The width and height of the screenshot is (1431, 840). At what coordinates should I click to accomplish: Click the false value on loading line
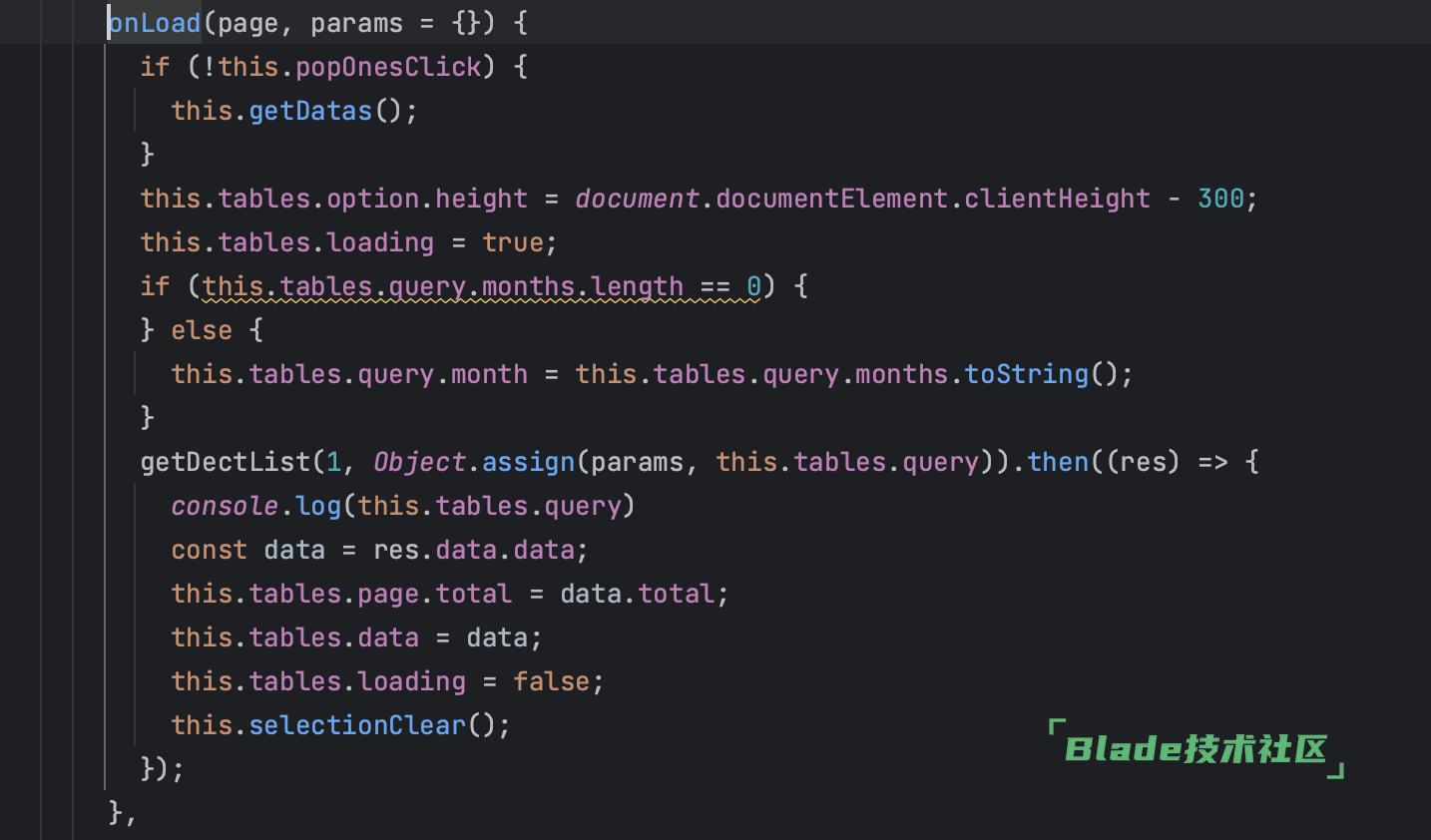point(551,681)
